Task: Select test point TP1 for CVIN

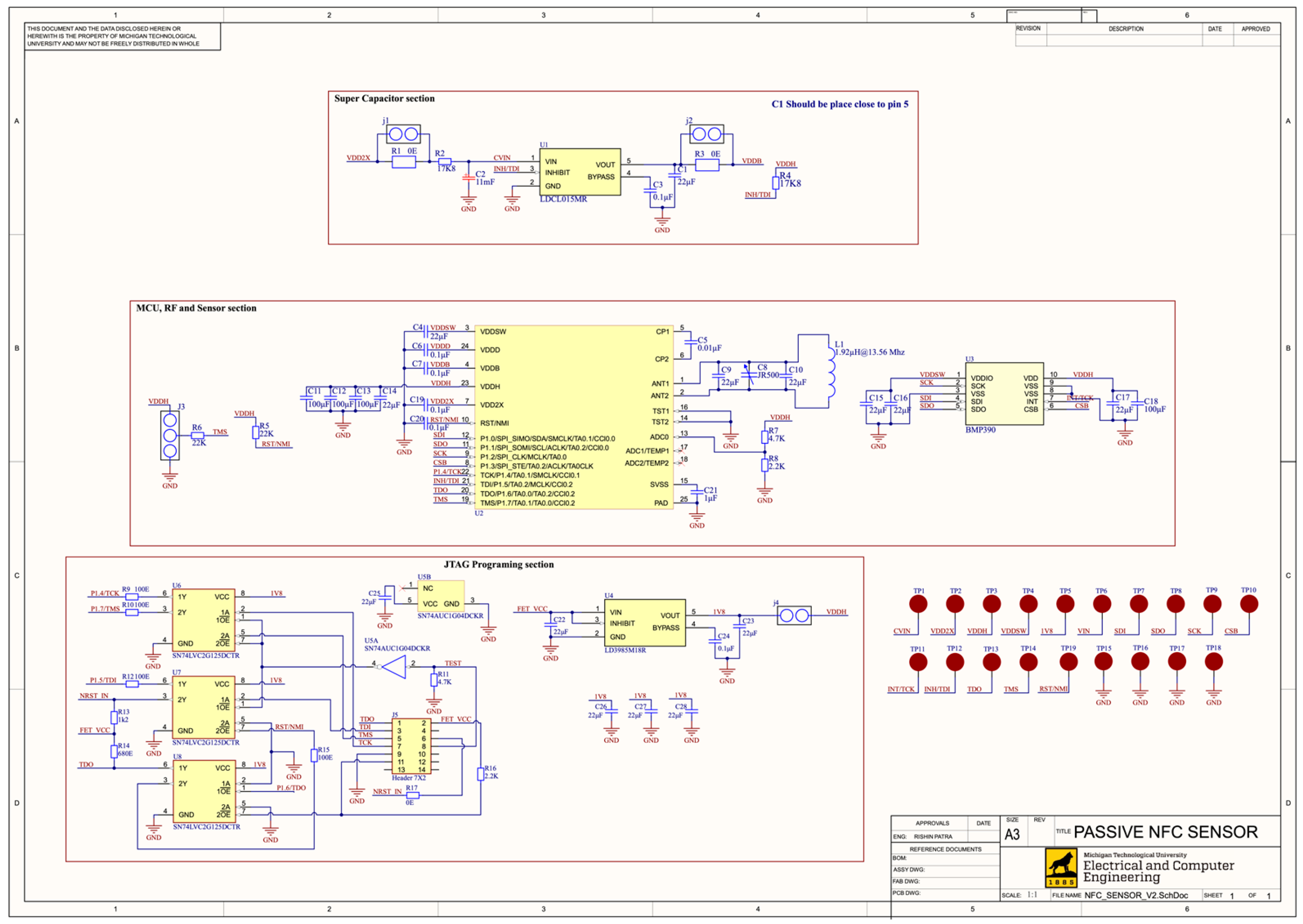Action: click(x=918, y=604)
